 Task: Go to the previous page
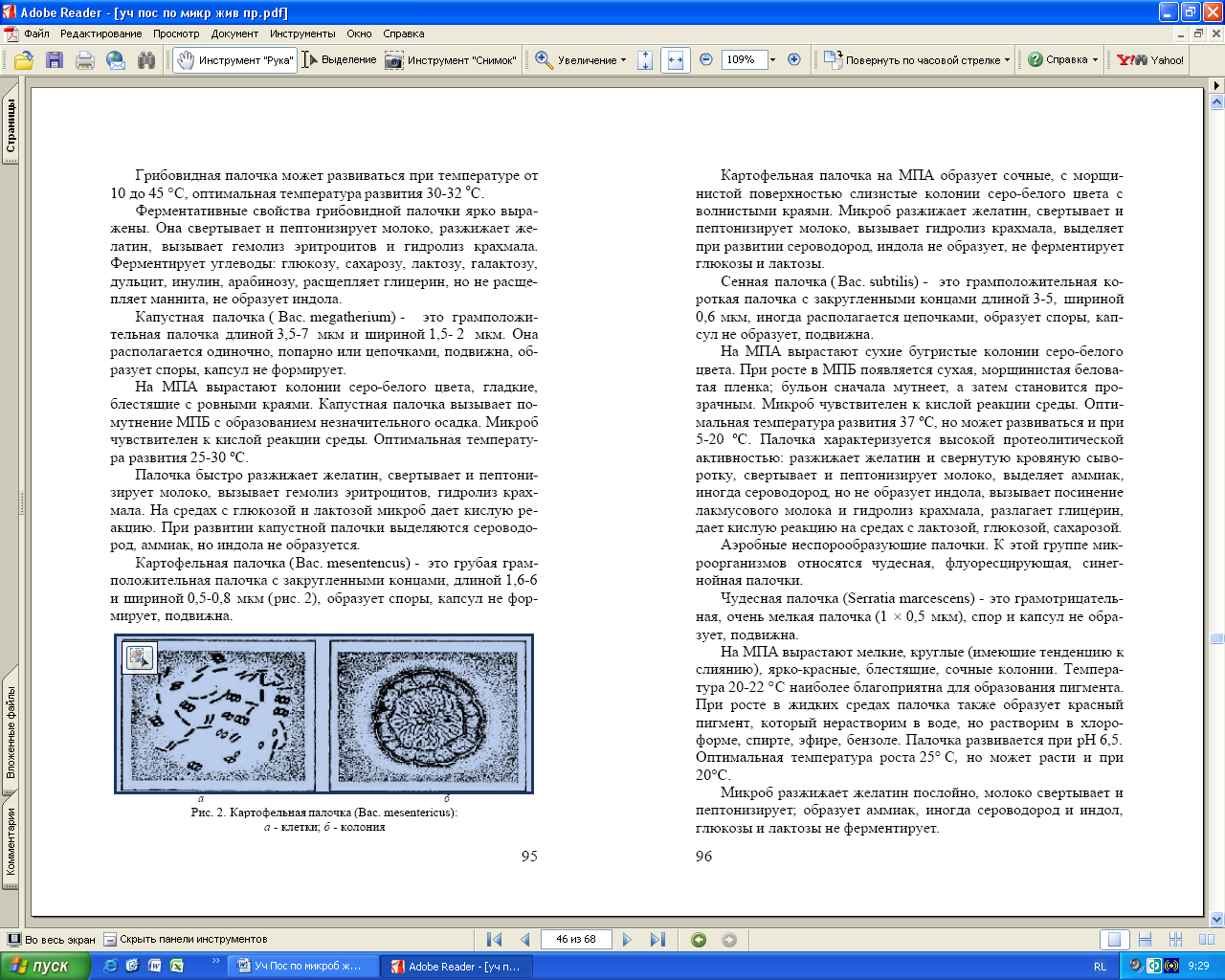524,940
